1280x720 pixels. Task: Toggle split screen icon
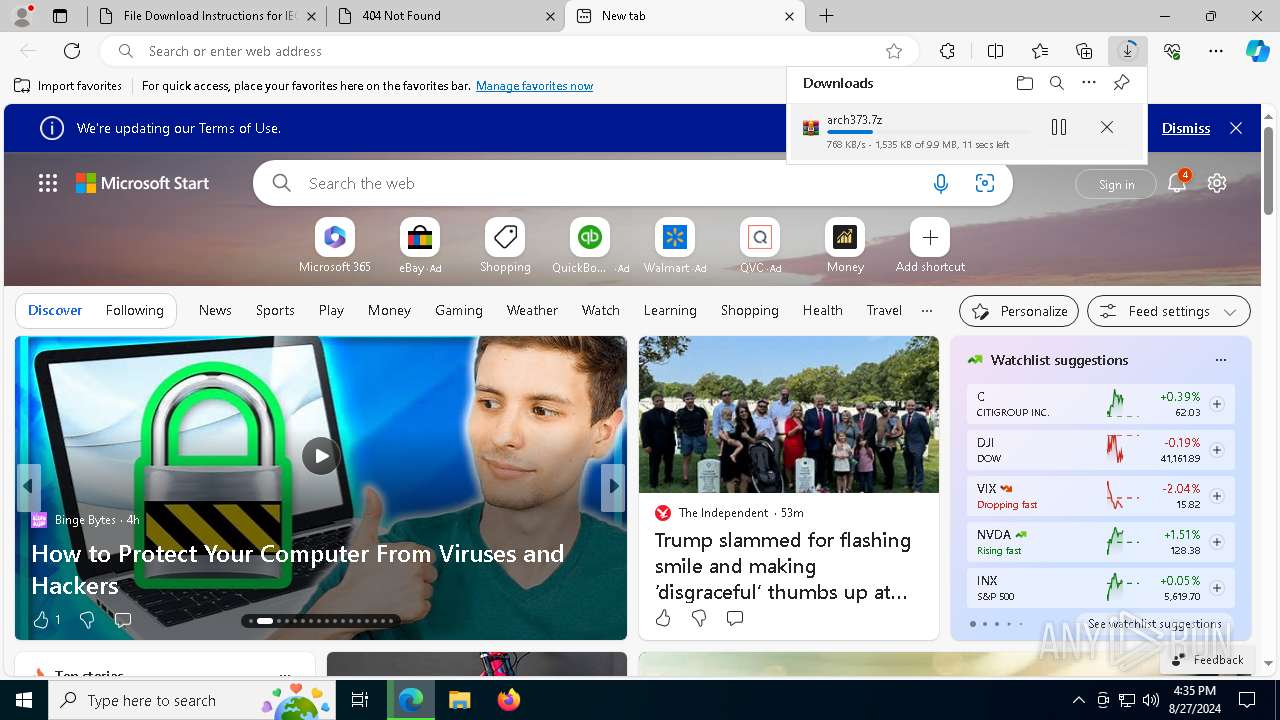point(995,51)
